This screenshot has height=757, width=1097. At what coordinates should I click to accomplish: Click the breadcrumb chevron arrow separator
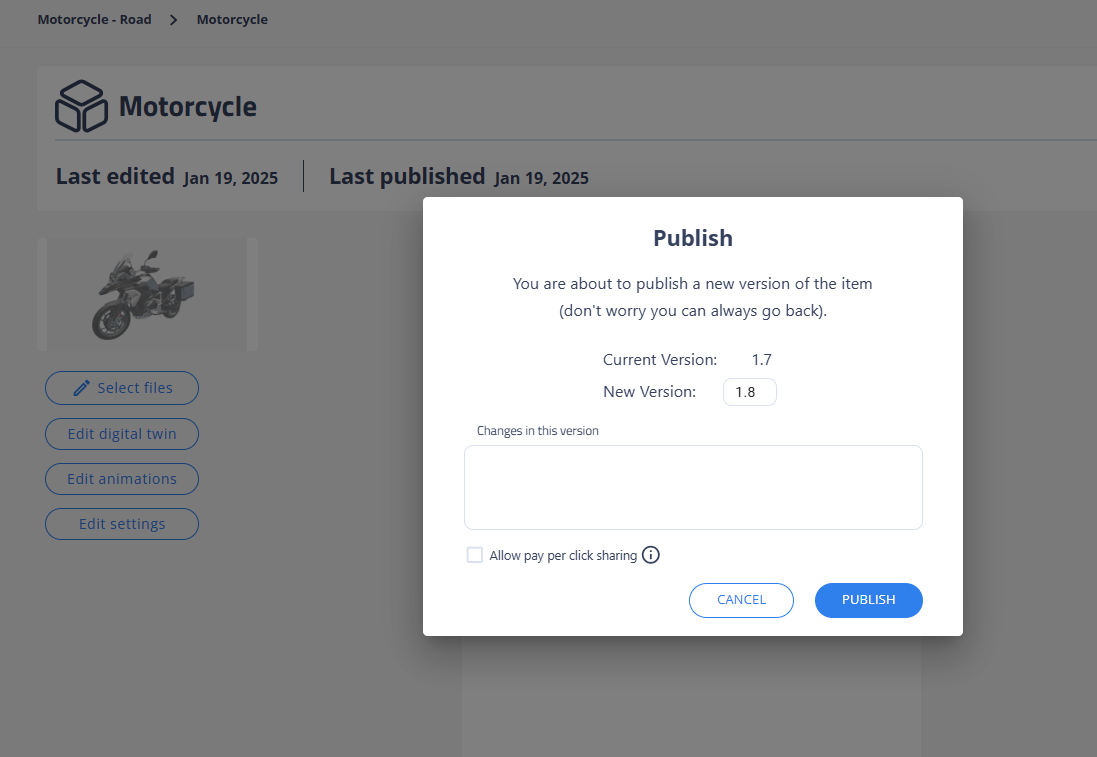(174, 20)
